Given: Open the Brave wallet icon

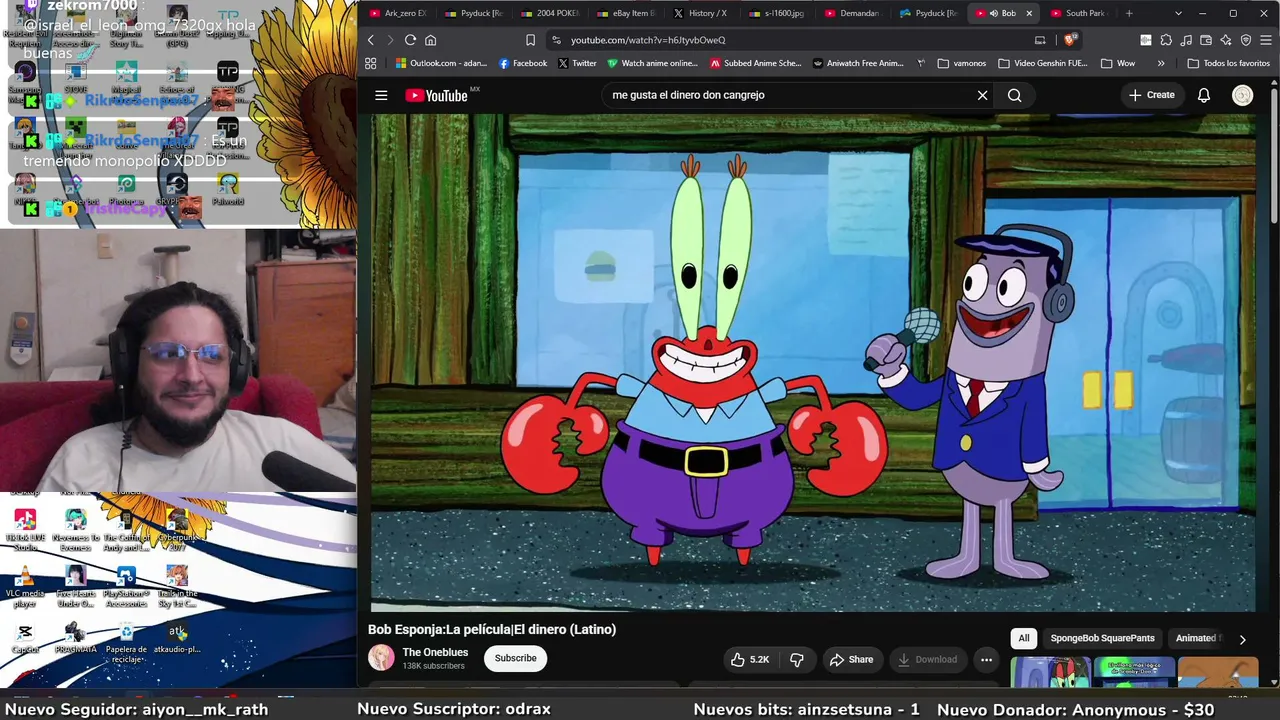Looking at the screenshot, I should 1206,40.
